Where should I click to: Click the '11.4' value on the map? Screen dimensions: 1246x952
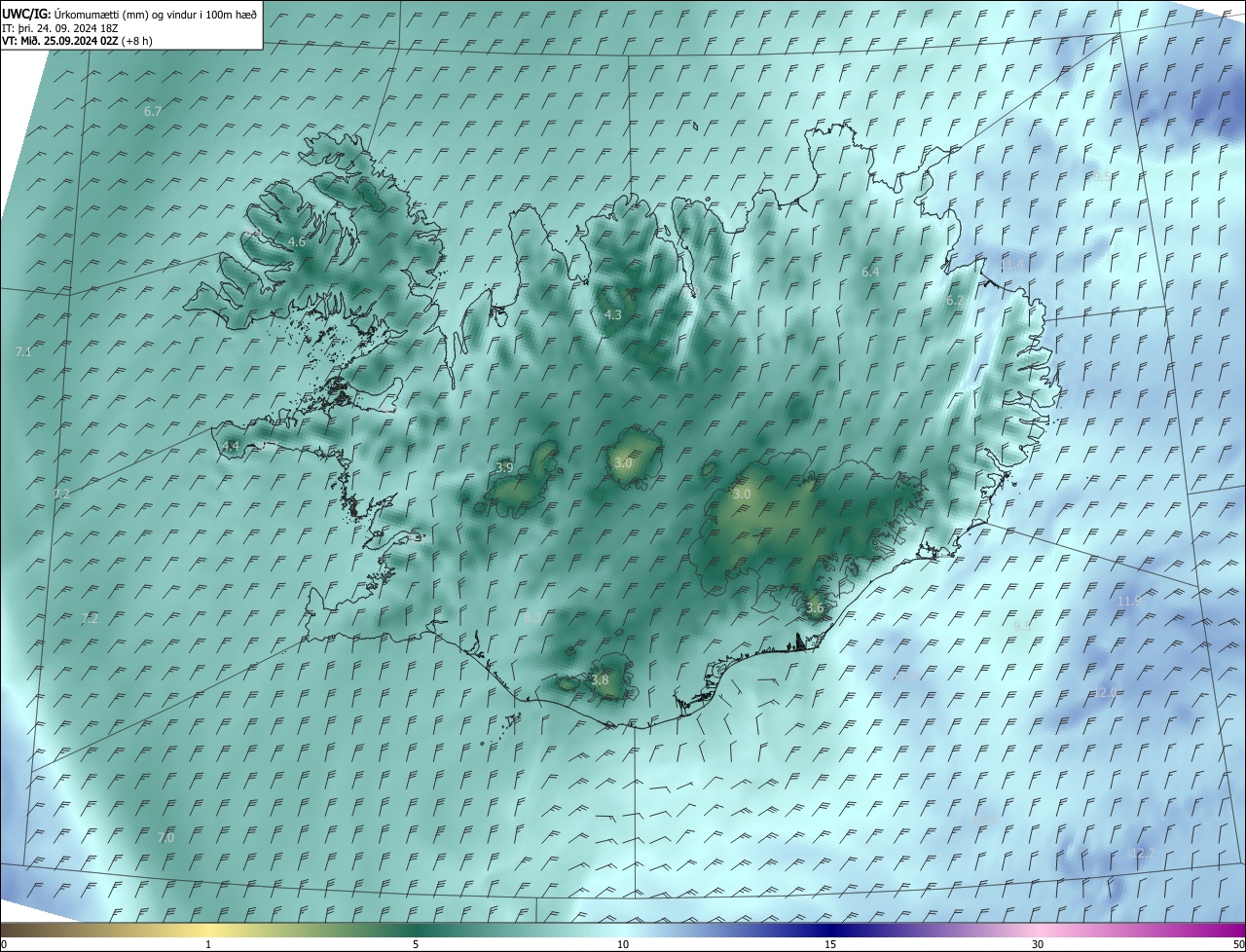1012,265
